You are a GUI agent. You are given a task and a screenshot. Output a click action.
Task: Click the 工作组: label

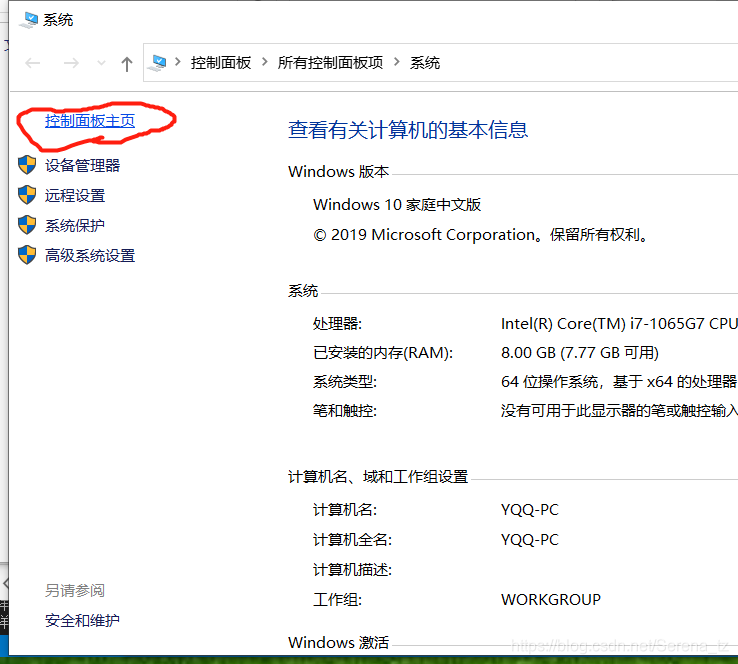(337, 600)
